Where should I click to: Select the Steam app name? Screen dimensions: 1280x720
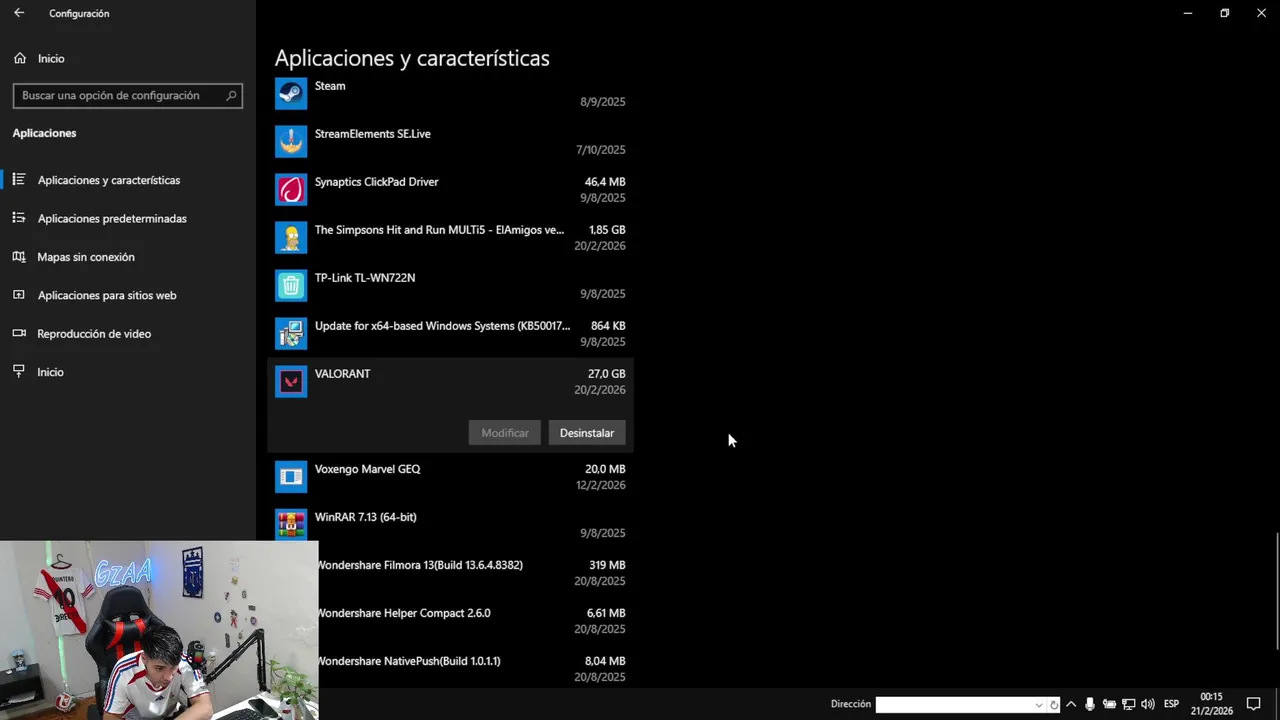330,86
